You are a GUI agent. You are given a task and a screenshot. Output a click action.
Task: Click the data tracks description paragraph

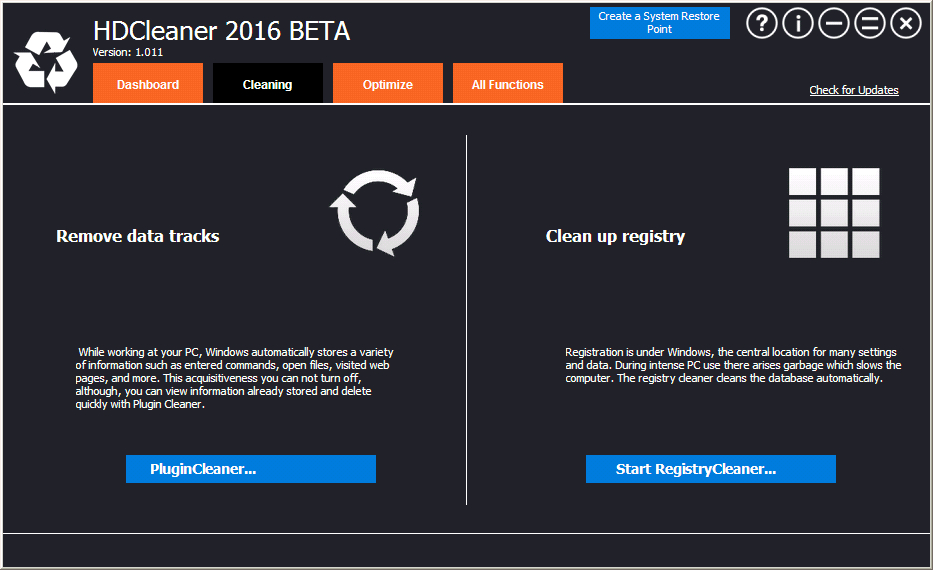tap(234, 378)
